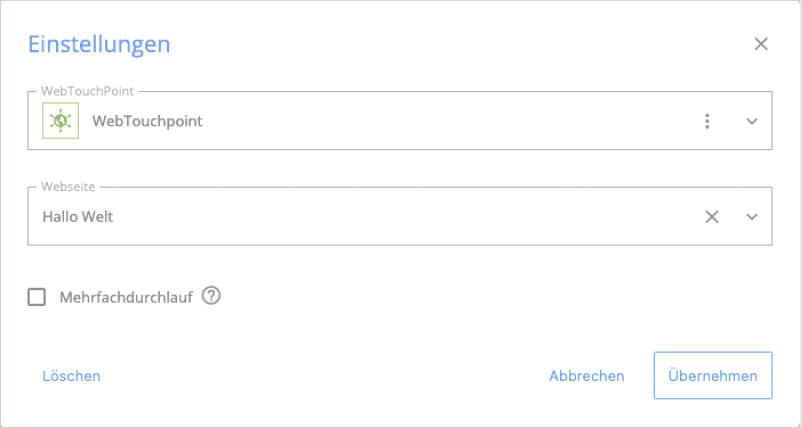Click the small WebTouchPoint field caption
The image size is (802, 428).
pyautogui.click(x=87, y=91)
